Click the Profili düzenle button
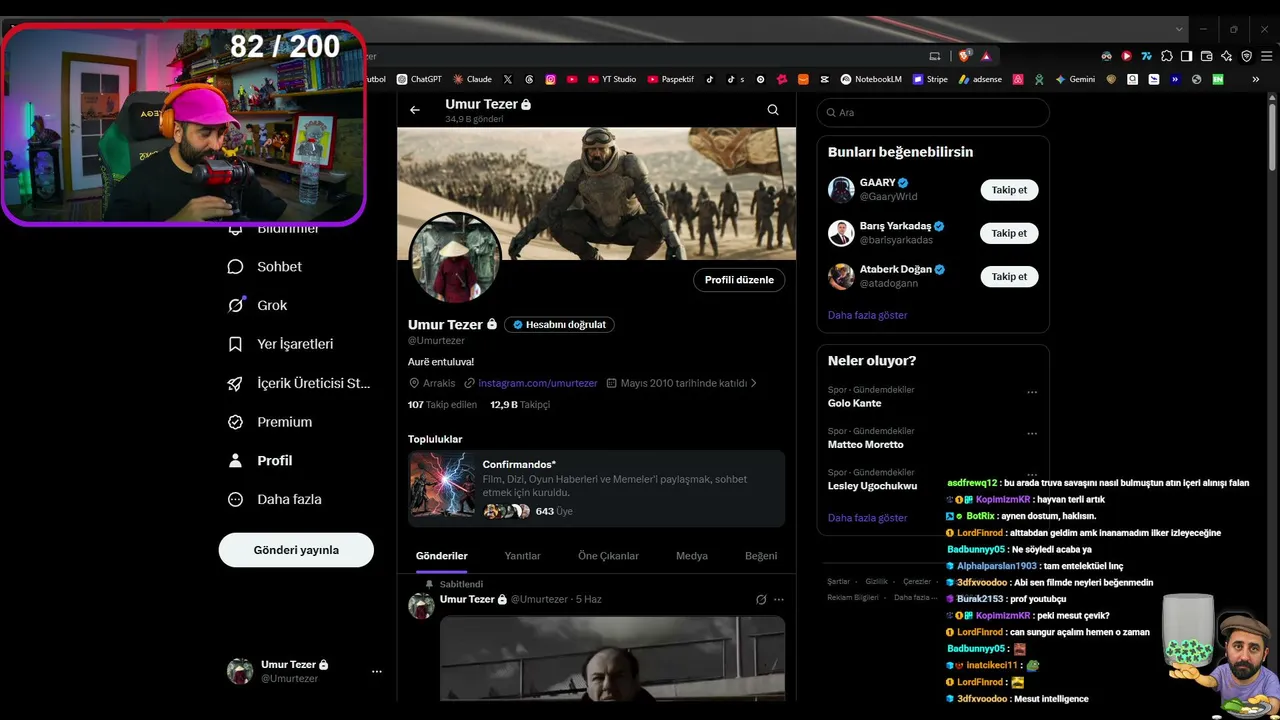 click(x=739, y=280)
